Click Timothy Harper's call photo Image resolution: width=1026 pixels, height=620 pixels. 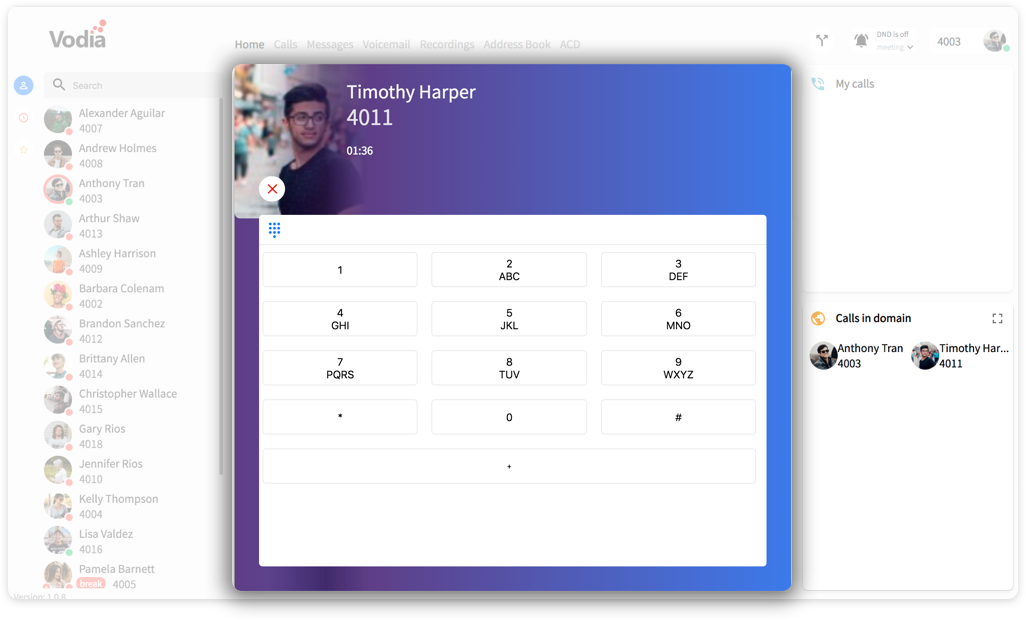[298, 140]
